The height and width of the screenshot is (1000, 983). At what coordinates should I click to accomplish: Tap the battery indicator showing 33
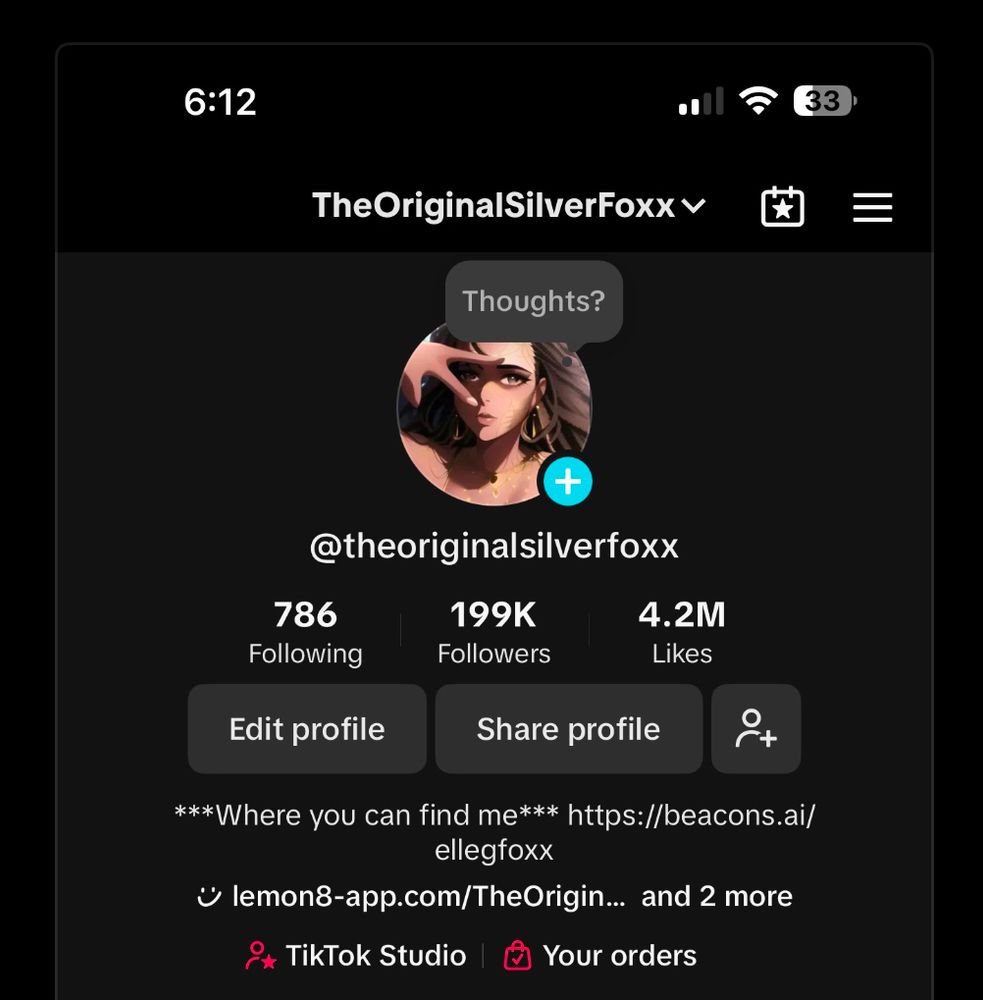pyautogui.click(x=824, y=101)
